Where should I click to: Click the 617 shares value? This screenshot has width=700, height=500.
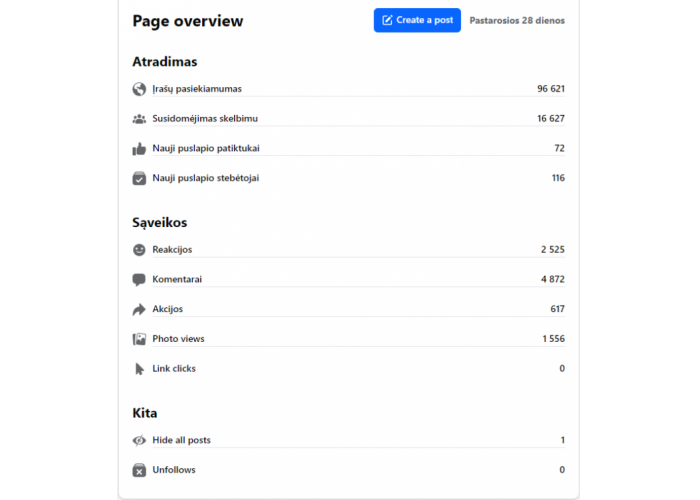[558, 309]
